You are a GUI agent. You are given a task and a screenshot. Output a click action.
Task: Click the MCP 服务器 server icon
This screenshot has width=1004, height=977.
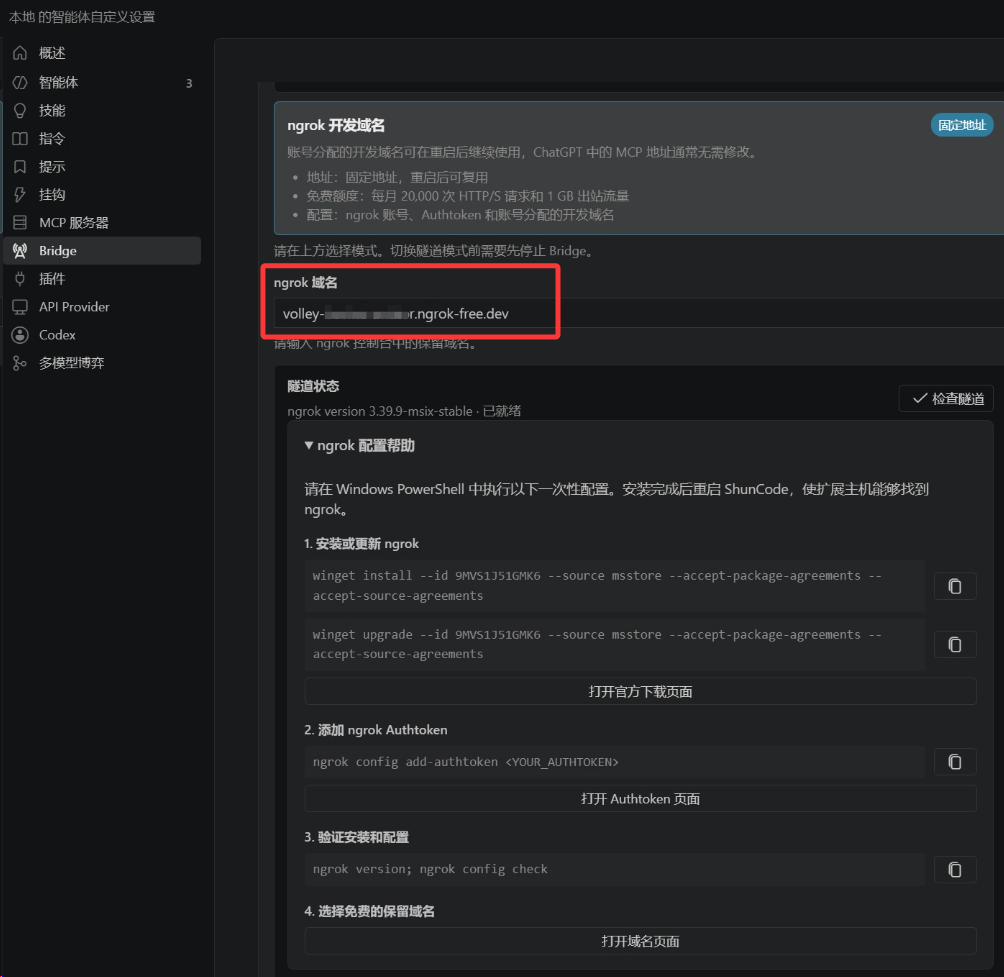[20, 223]
